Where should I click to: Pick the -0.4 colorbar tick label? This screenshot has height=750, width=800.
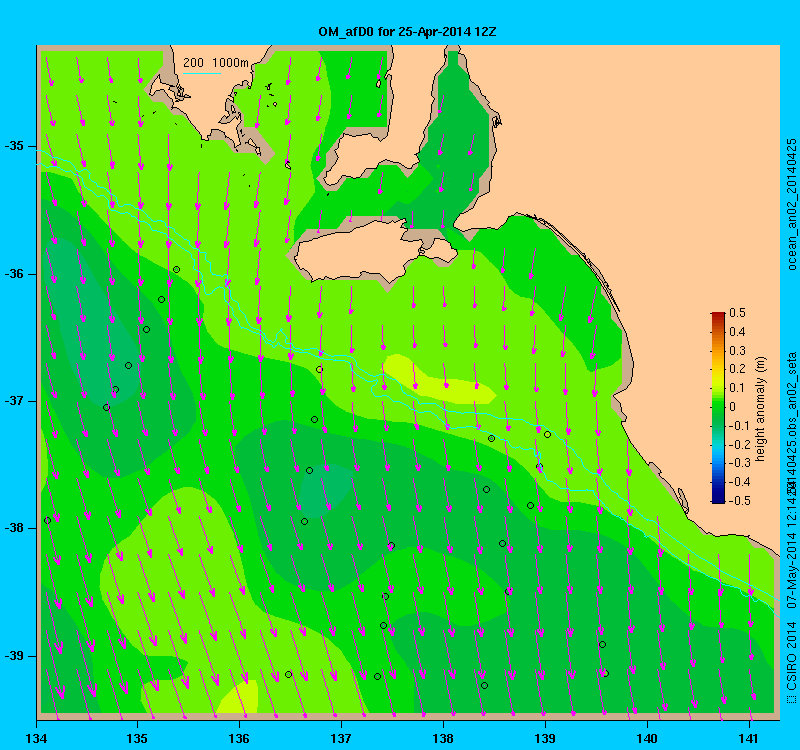739,482
